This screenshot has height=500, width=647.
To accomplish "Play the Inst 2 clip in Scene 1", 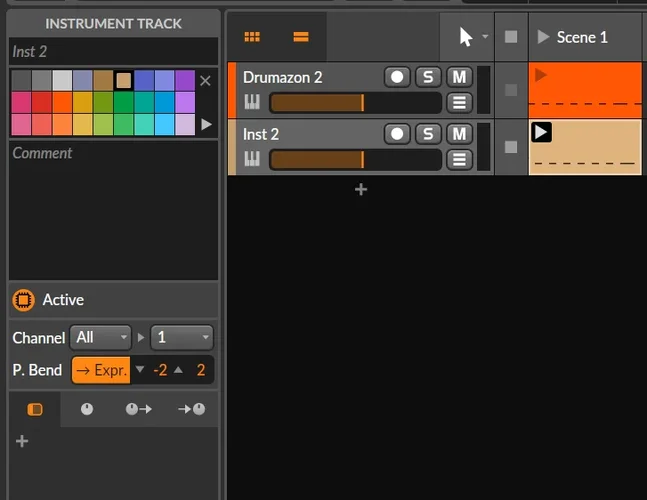I will click(x=541, y=132).
